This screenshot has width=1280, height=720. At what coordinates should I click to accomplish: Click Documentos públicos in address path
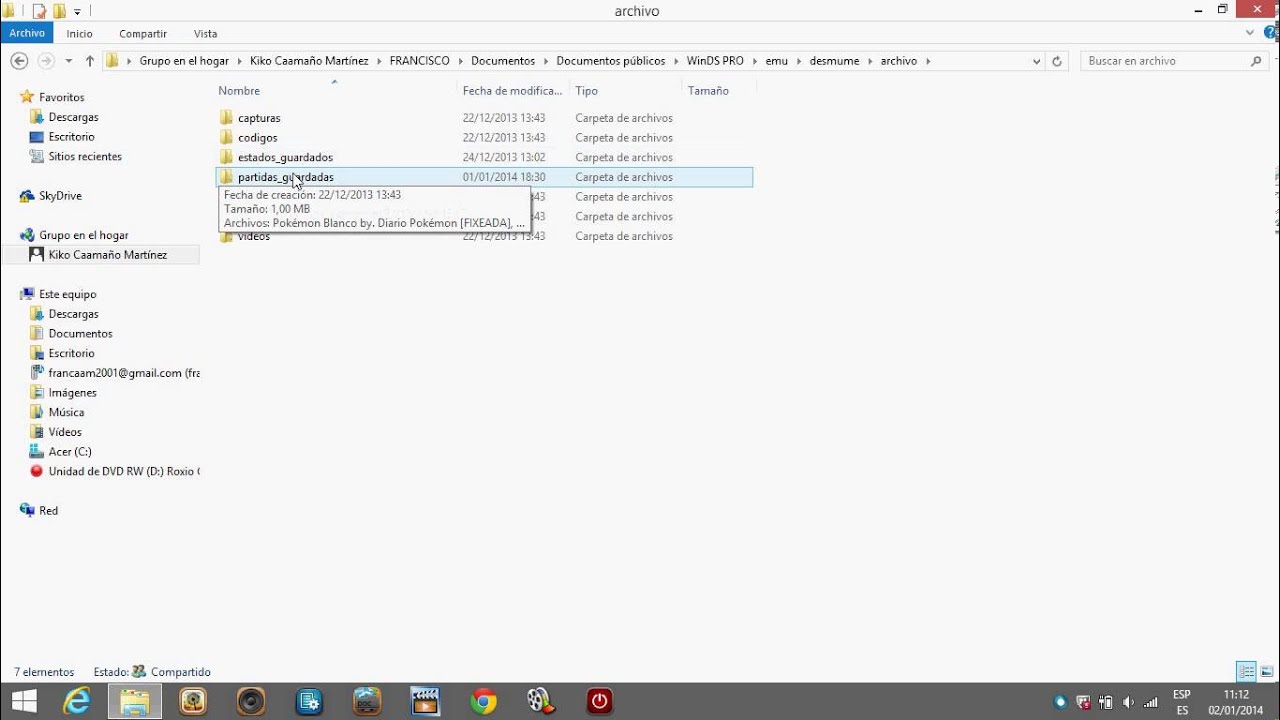point(610,61)
